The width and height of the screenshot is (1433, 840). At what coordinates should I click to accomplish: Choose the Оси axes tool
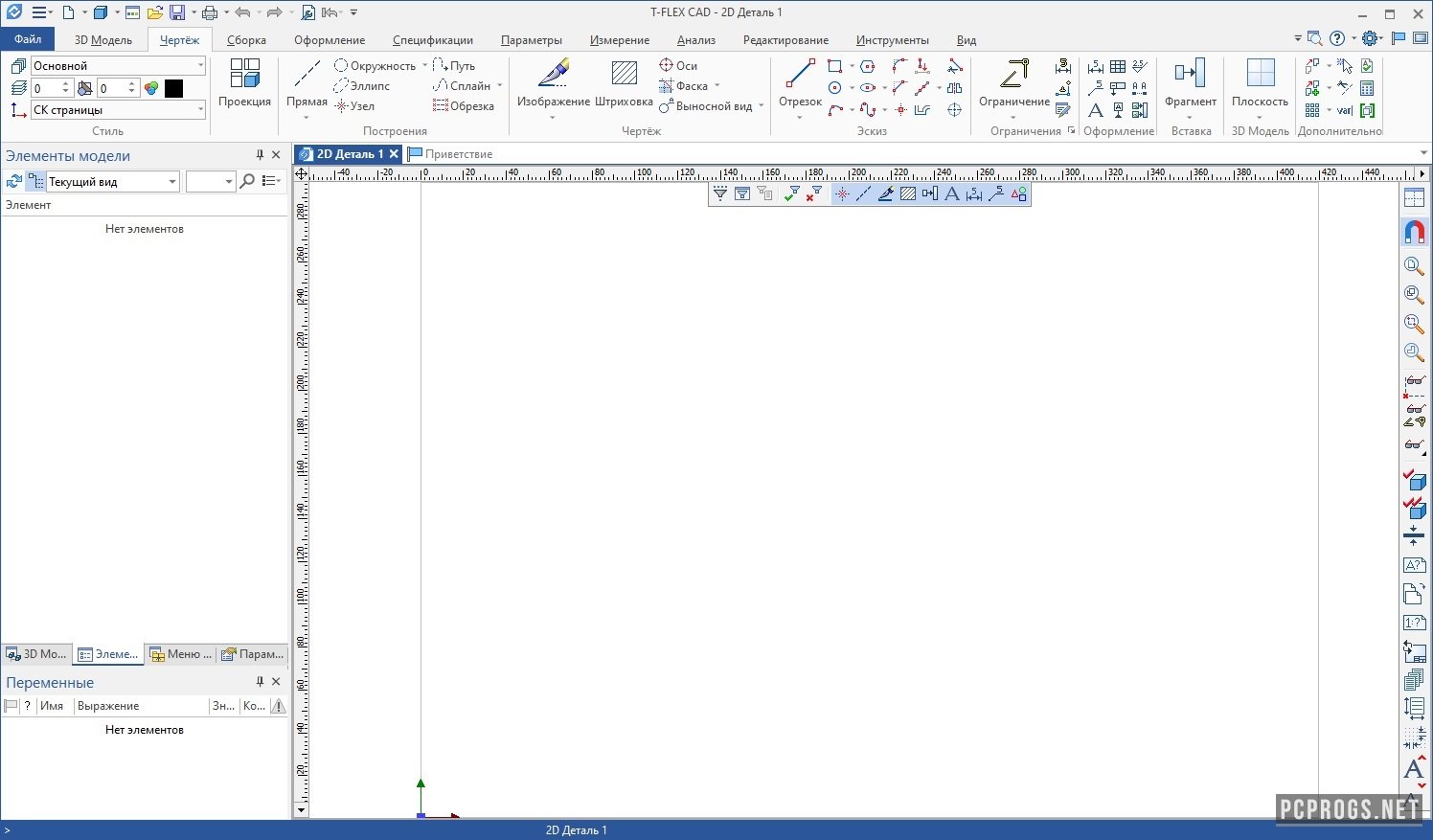pos(678,66)
